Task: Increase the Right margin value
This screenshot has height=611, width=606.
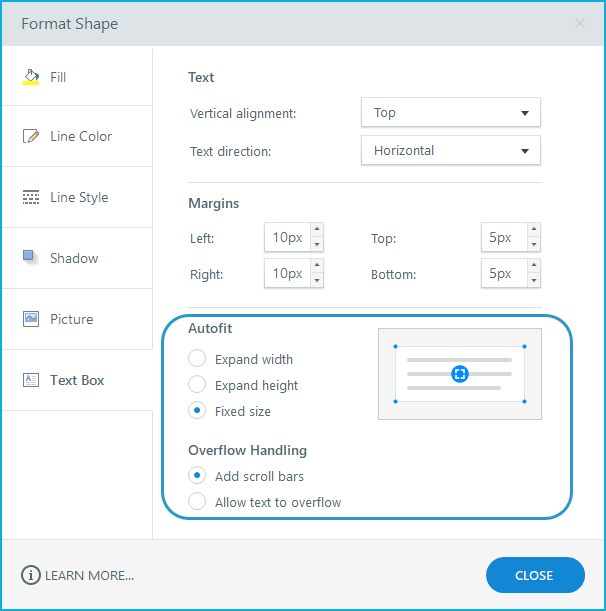Action: tap(317, 265)
